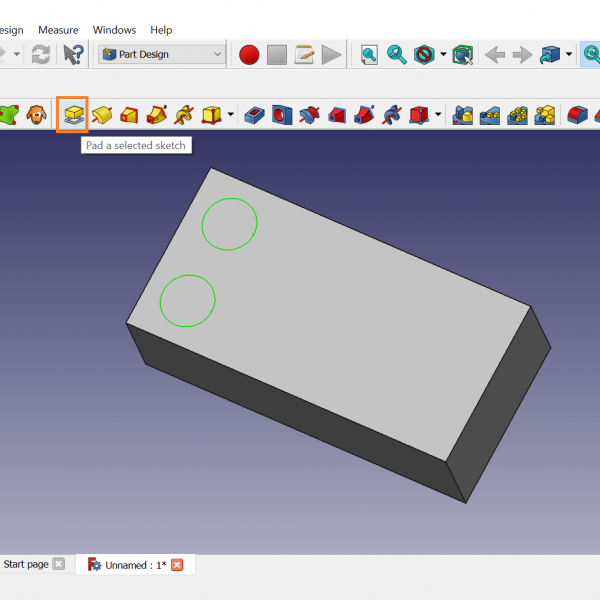Click the Additive Loft tool
The image size is (600, 600).
click(129, 115)
